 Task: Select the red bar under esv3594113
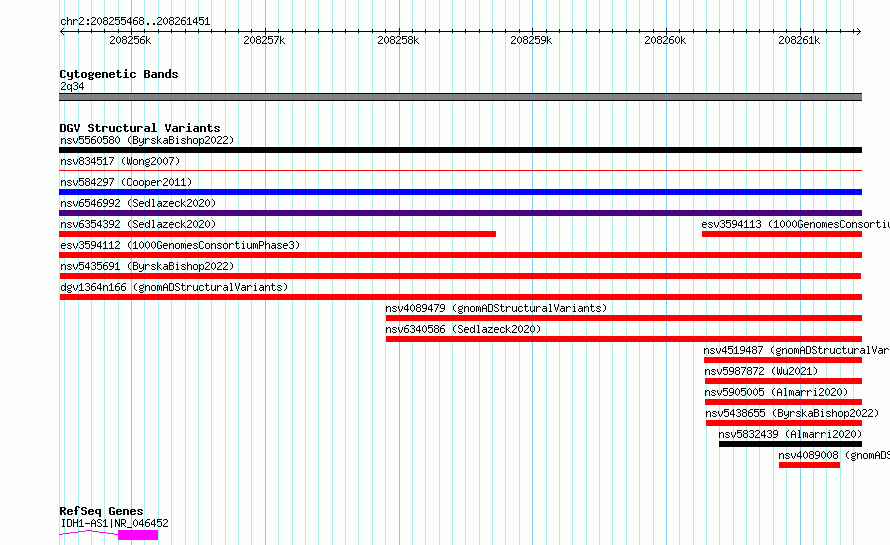[782, 234]
